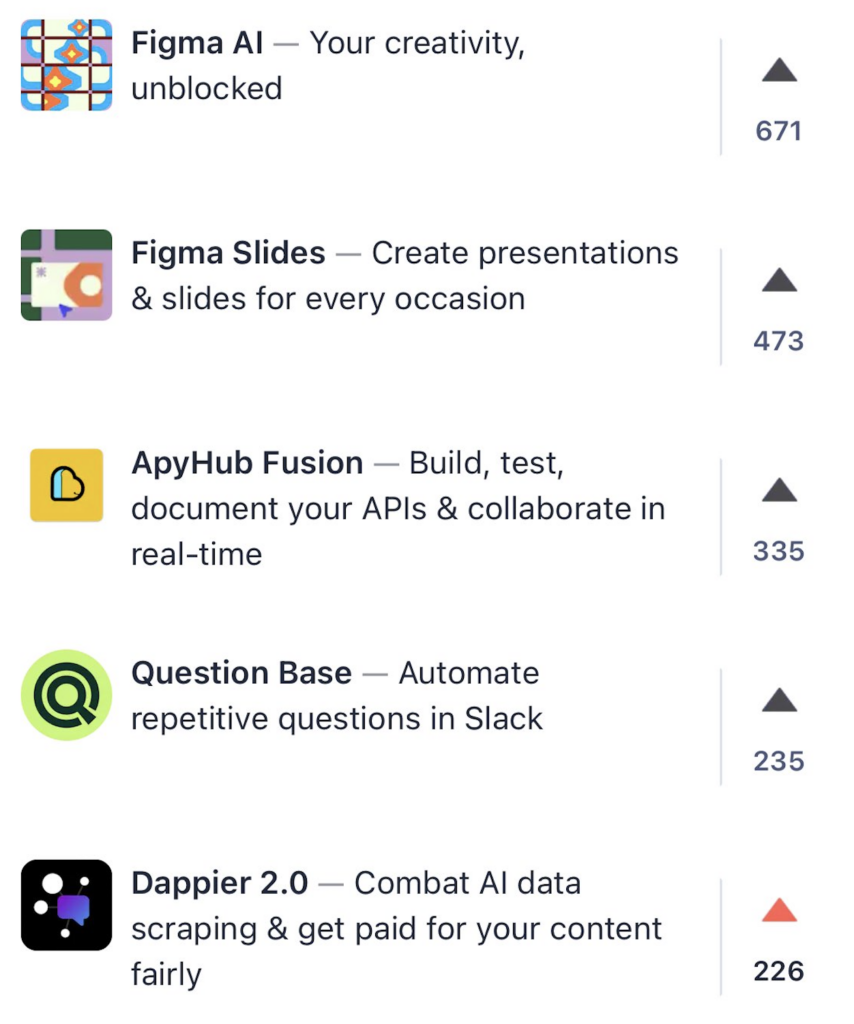Click the black Dappier 2.0 logo

tap(64, 910)
